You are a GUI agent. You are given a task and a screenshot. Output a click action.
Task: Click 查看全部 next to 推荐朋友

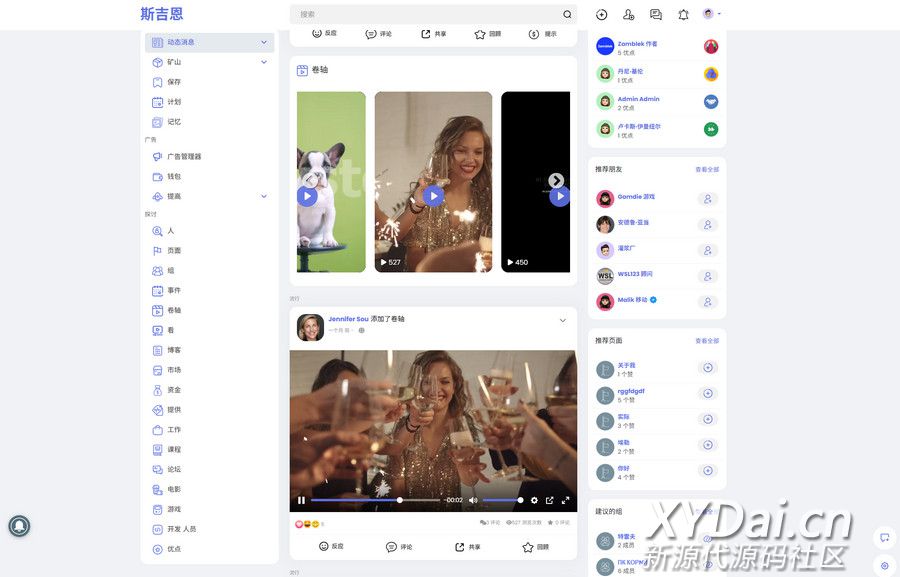pyautogui.click(x=706, y=170)
